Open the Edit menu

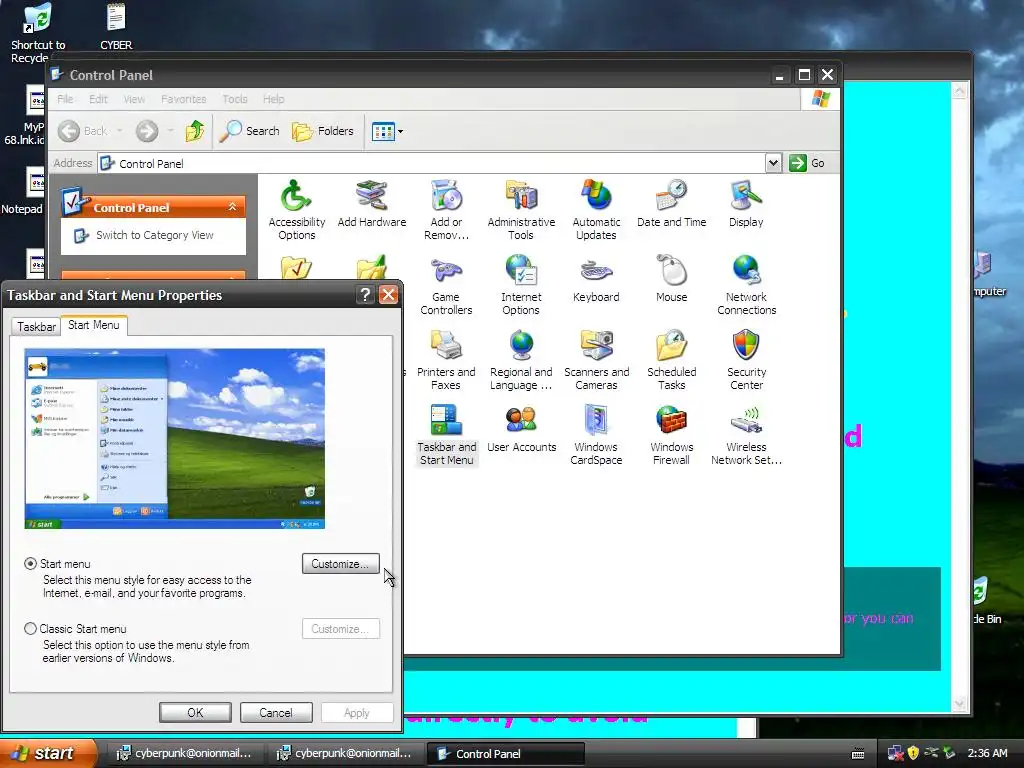point(99,99)
